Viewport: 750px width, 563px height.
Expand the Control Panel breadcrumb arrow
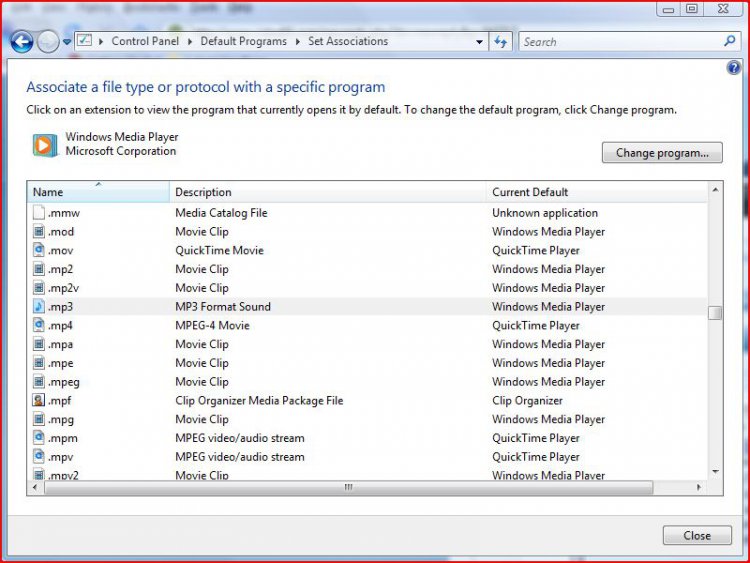190,42
